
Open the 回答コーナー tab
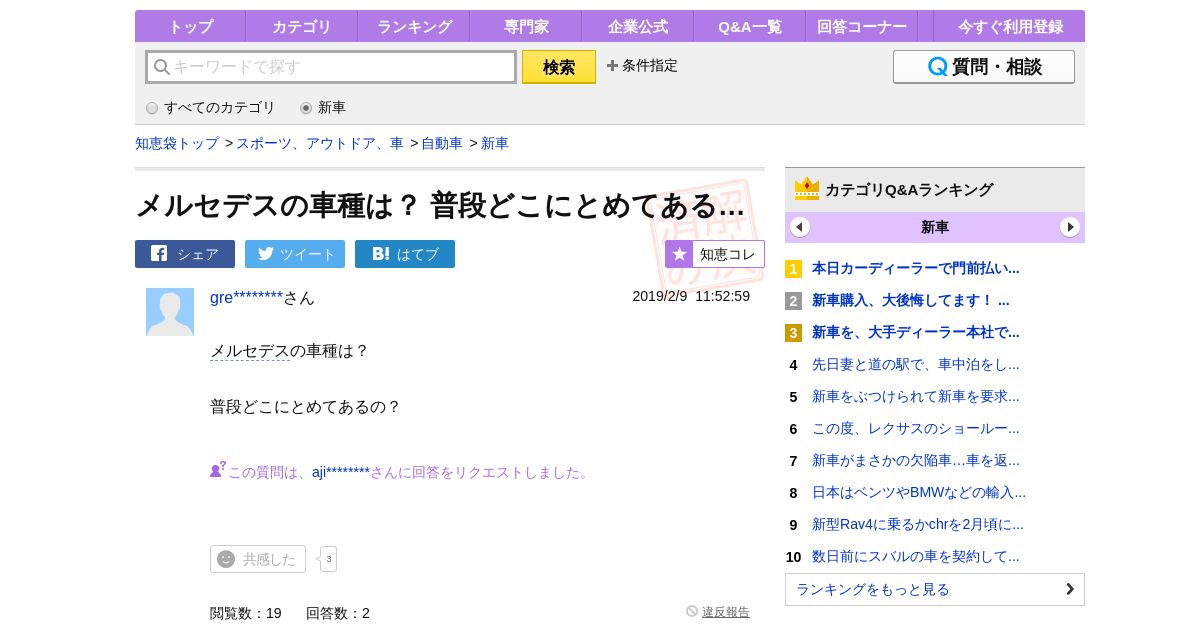coord(861,26)
